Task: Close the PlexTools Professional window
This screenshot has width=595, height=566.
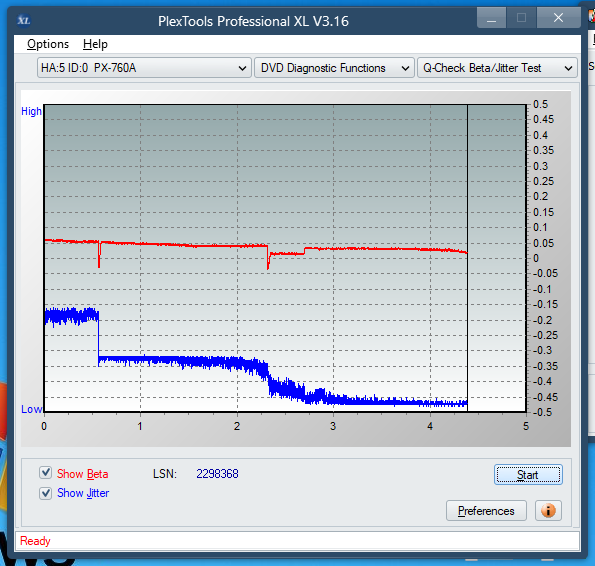Action: 558,18
